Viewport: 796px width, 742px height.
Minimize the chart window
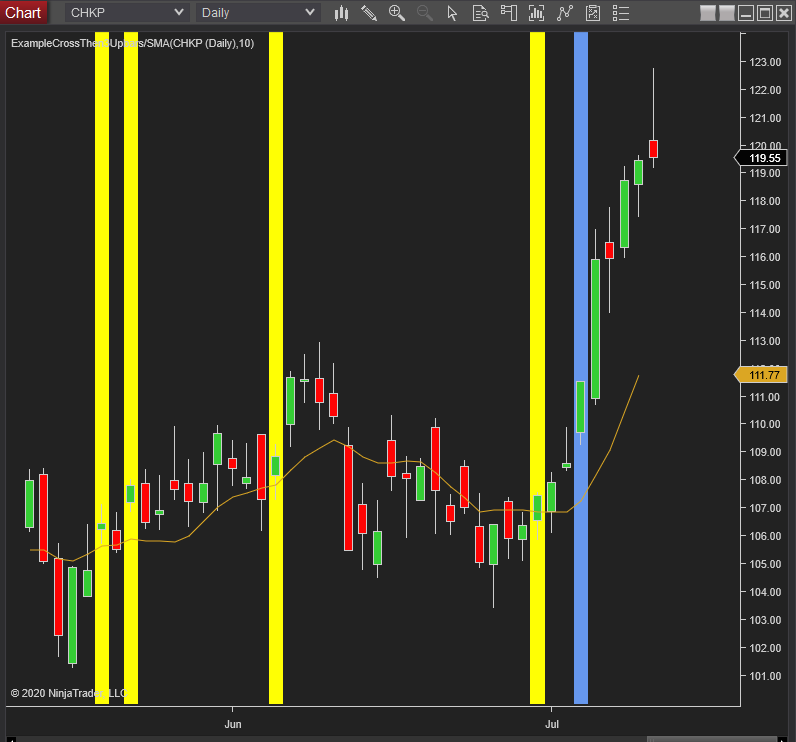746,13
